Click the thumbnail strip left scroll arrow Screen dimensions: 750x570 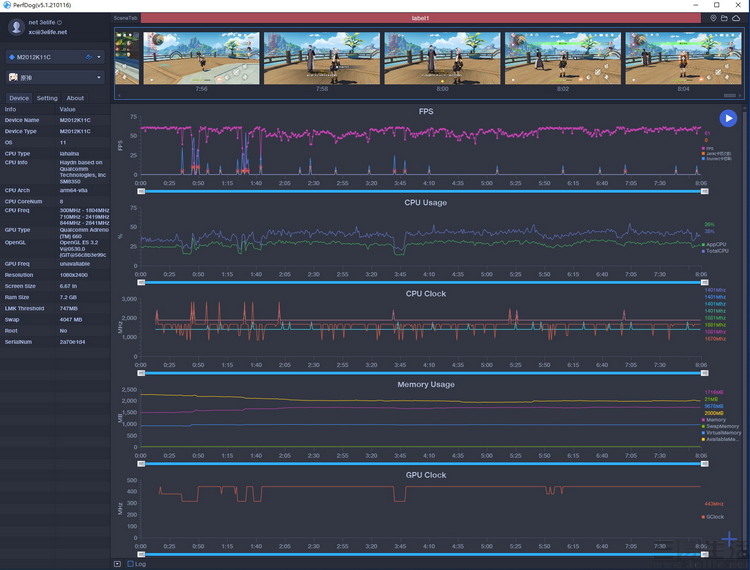[x=119, y=96]
